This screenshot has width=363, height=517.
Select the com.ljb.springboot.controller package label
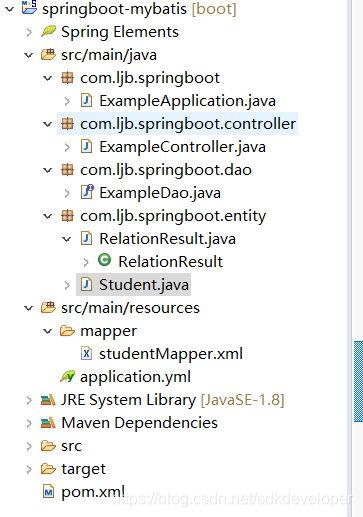[x=188, y=124]
